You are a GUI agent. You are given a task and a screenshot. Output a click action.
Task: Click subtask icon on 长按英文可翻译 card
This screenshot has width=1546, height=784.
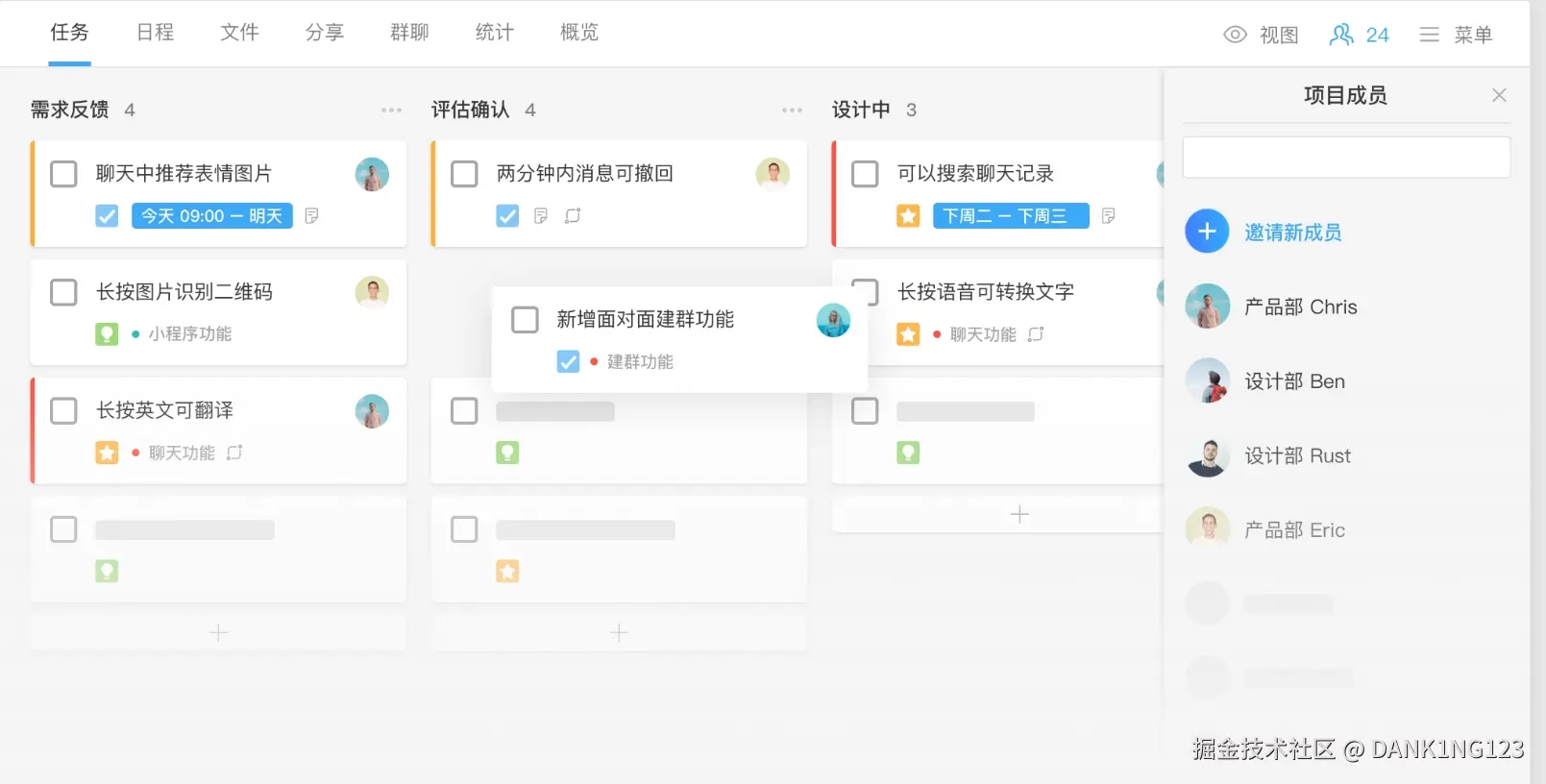click(234, 453)
